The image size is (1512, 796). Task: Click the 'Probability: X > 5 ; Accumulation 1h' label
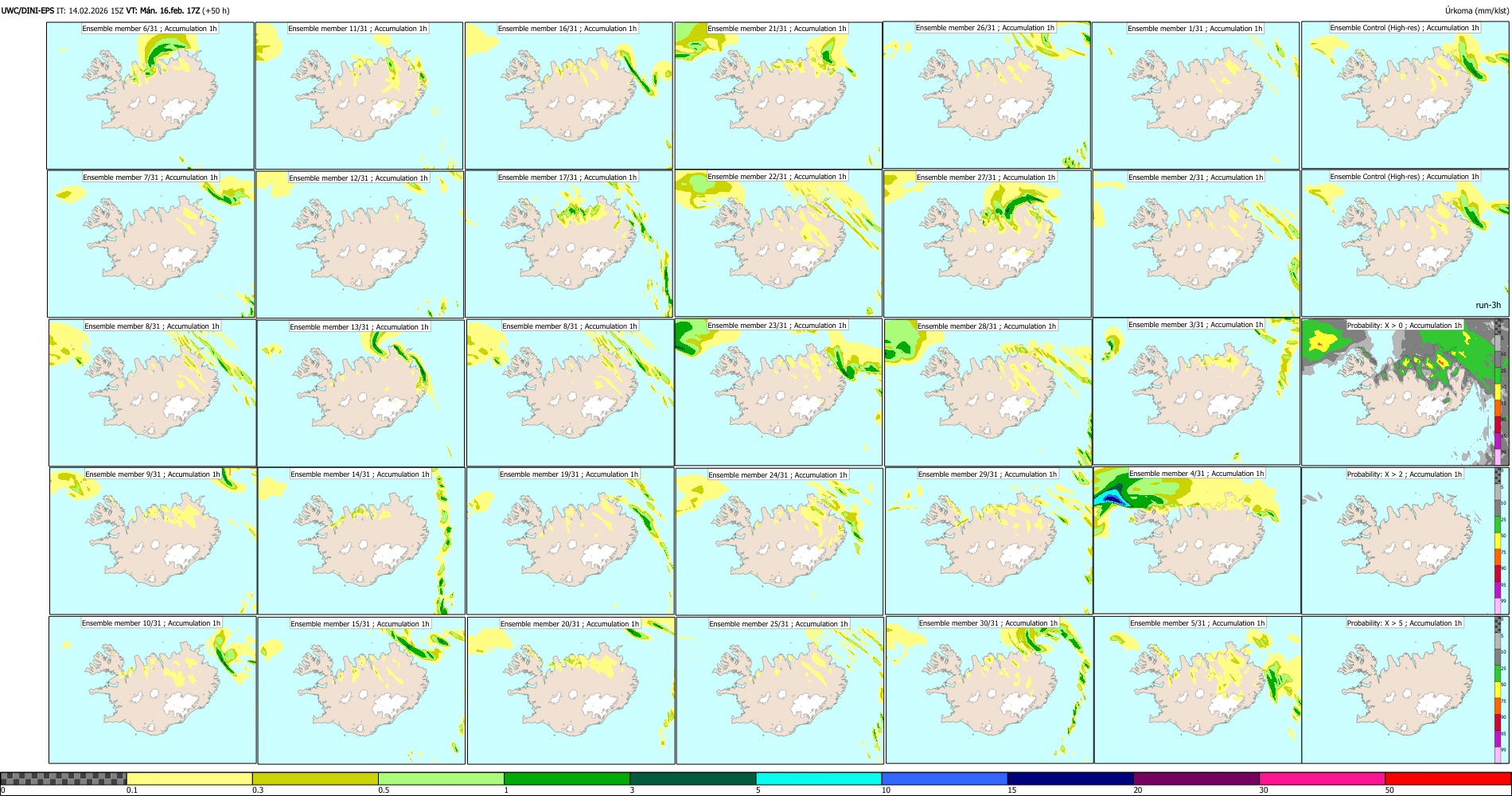pos(1405,623)
